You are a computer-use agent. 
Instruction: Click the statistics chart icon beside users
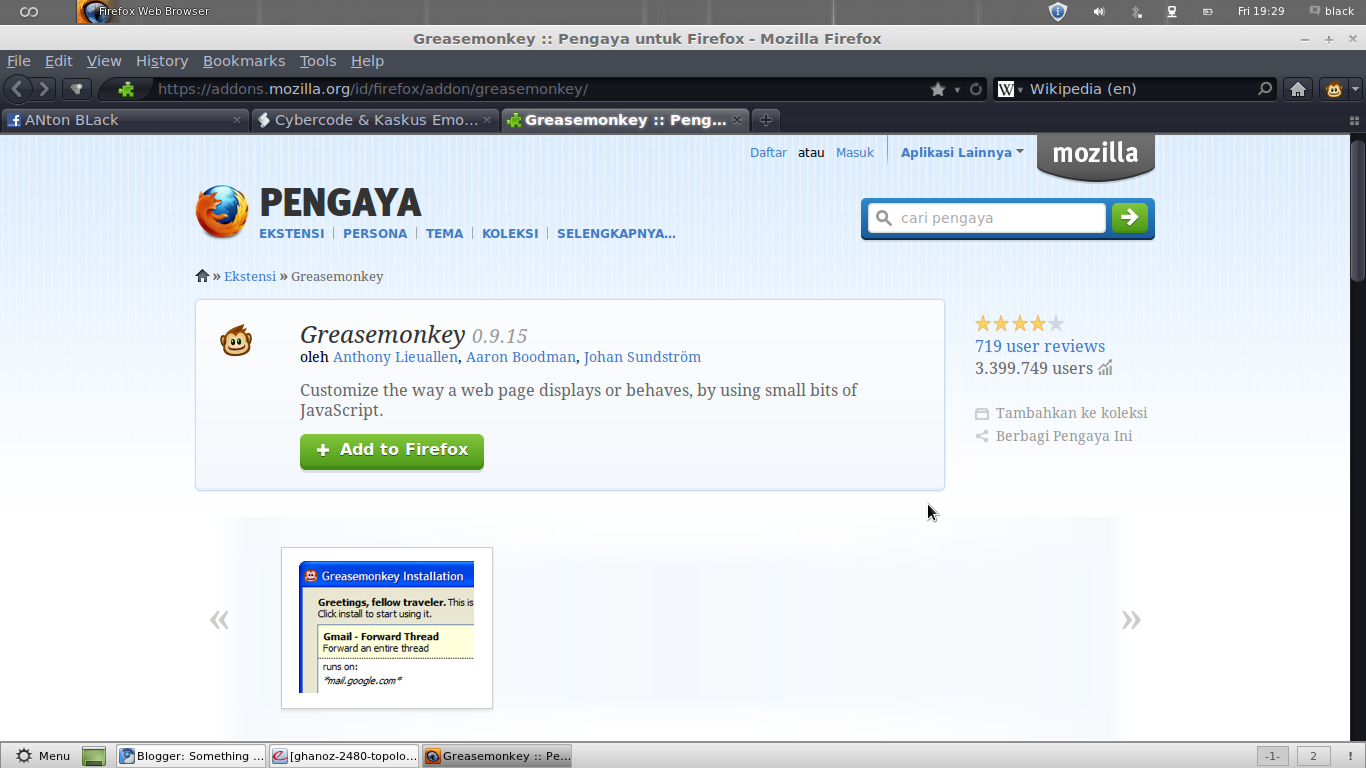pos(1105,368)
